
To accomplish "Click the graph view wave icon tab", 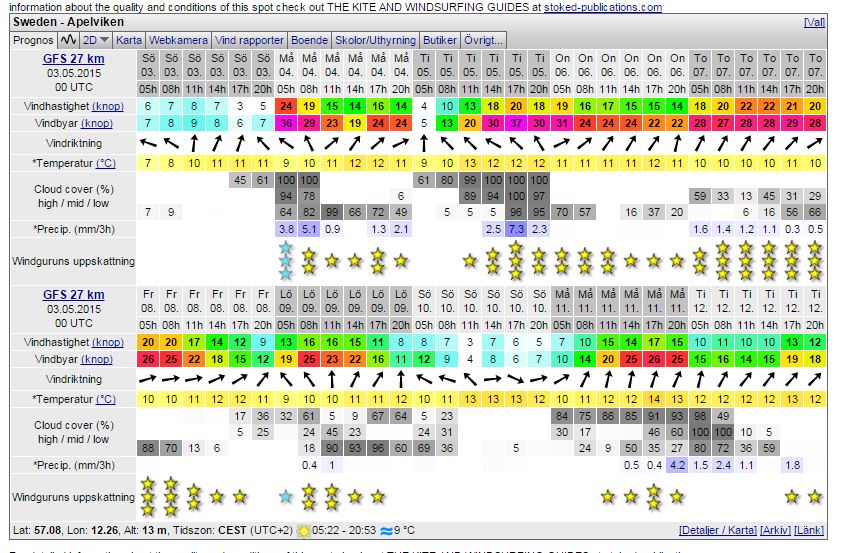I will (x=68, y=40).
